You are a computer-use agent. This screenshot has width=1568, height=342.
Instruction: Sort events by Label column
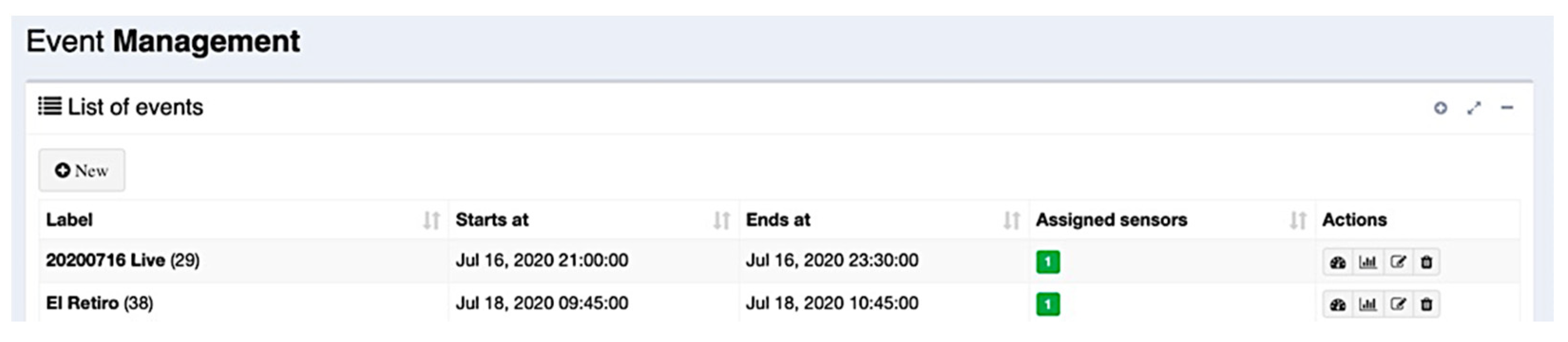[x=431, y=220]
